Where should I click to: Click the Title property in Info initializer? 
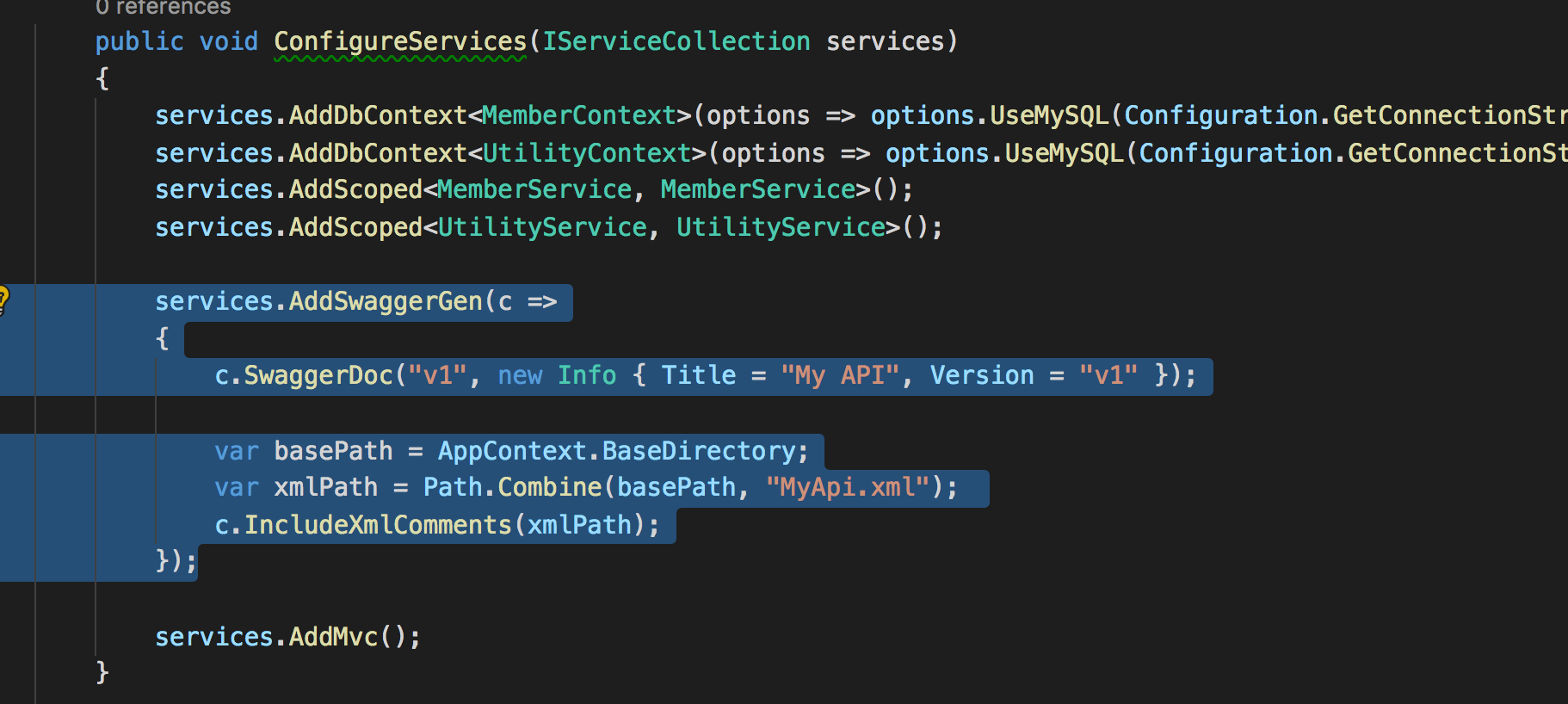pos(698,375)
